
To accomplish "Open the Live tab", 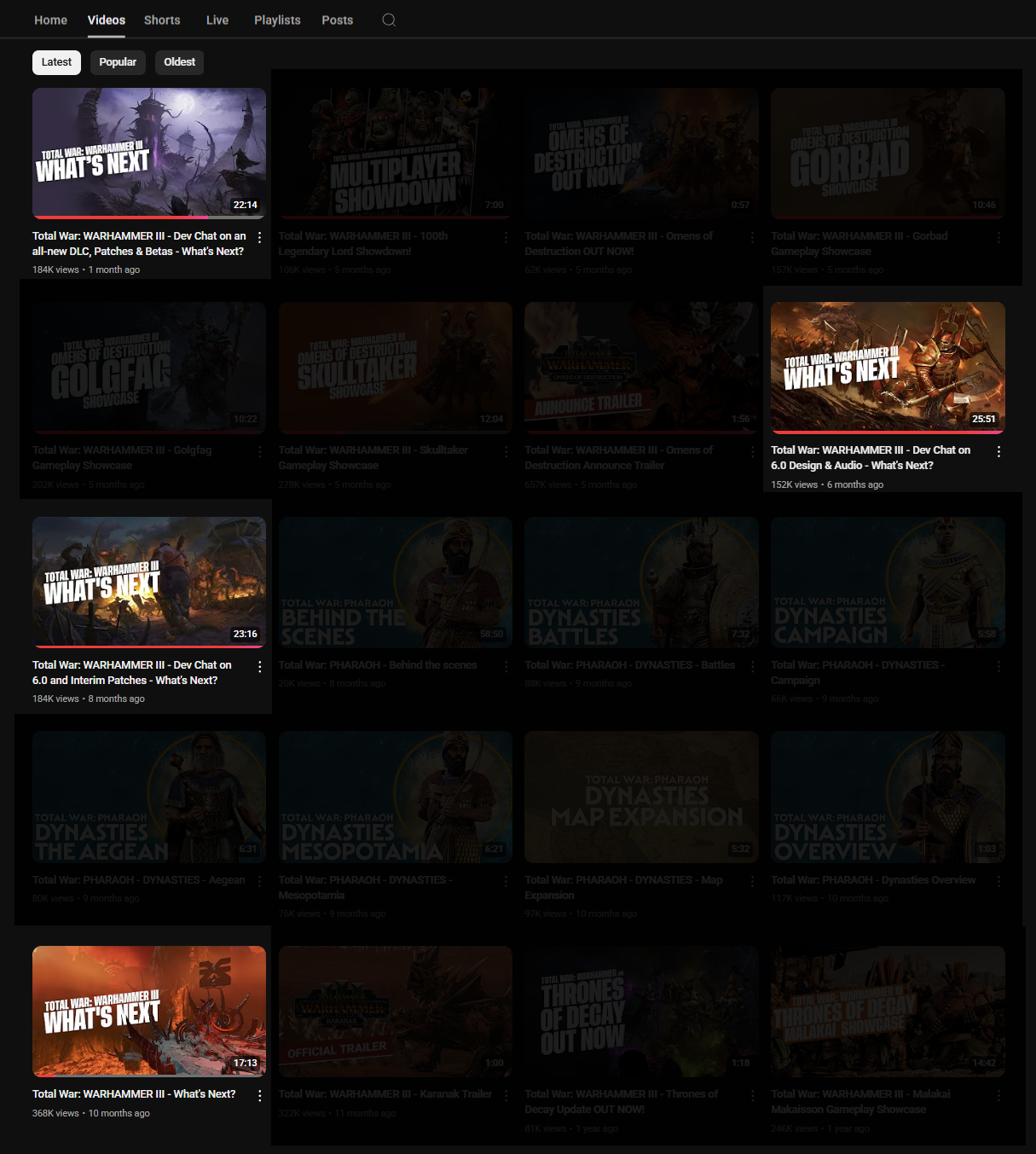I will click(x=217, y=20).
